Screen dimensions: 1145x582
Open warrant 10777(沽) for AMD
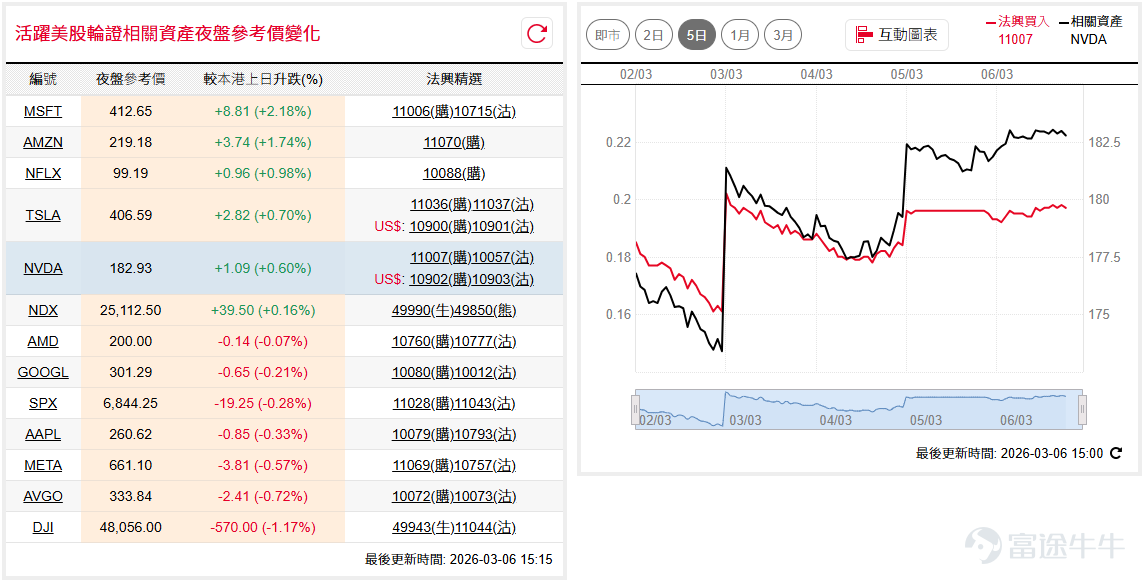(x=485, y=341)
